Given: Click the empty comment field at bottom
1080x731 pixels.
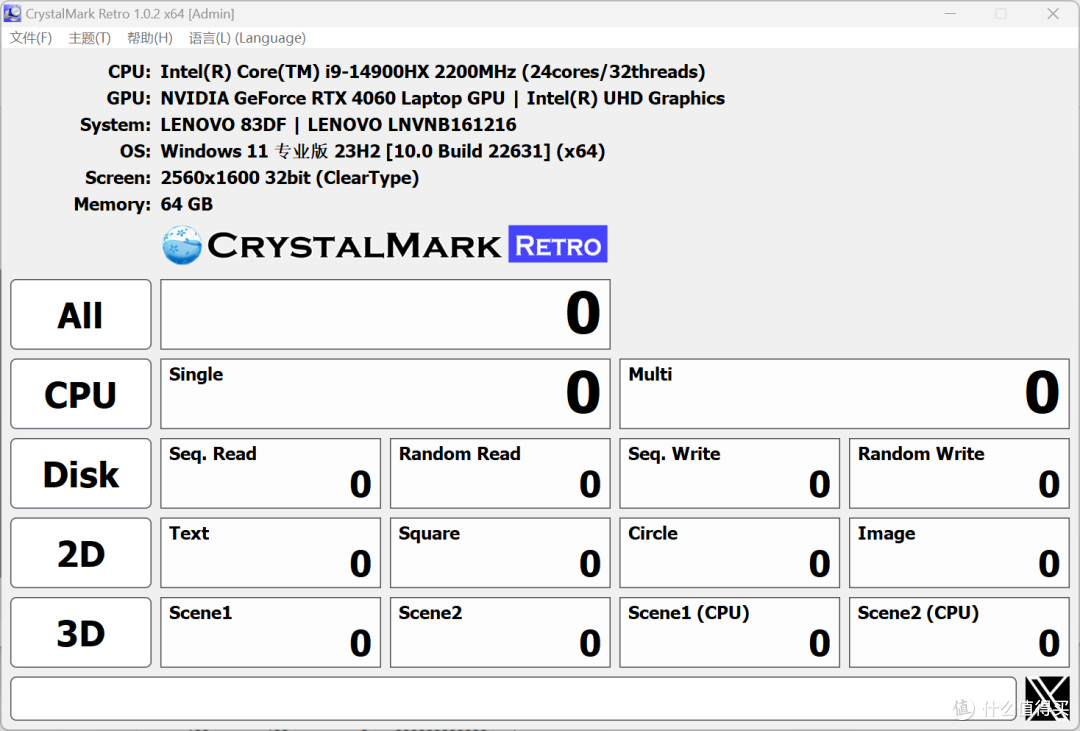Looking at the screenshot, I should point(513,698).
